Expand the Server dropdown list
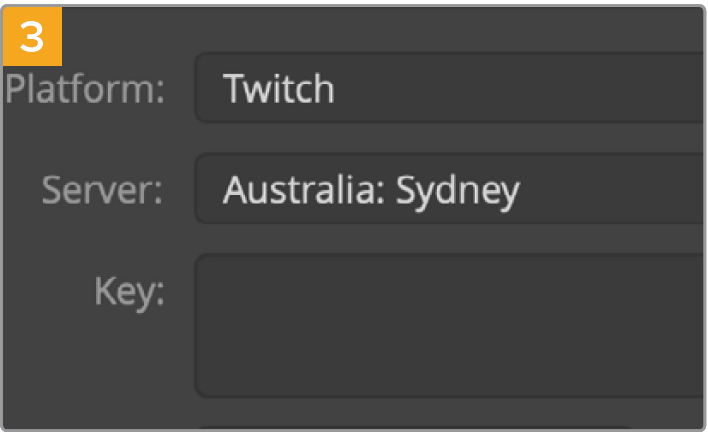708x437 pixels. [x=450, y=189]
